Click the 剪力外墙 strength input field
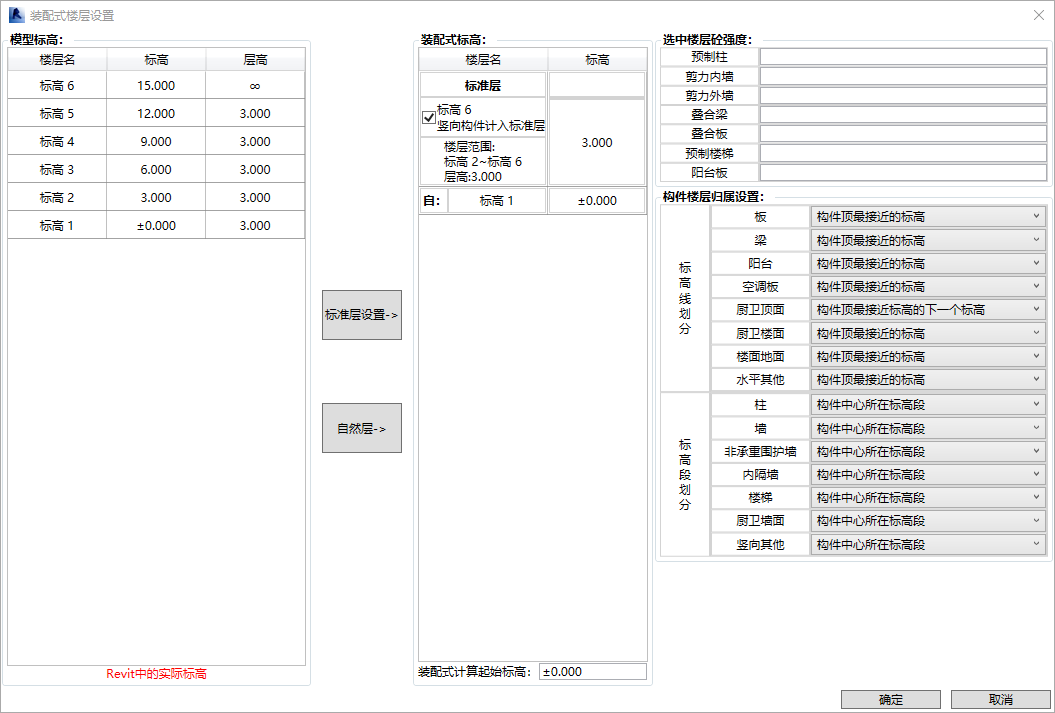The width and height of the screenshot is (1055, 713). [x=904, y=96]
